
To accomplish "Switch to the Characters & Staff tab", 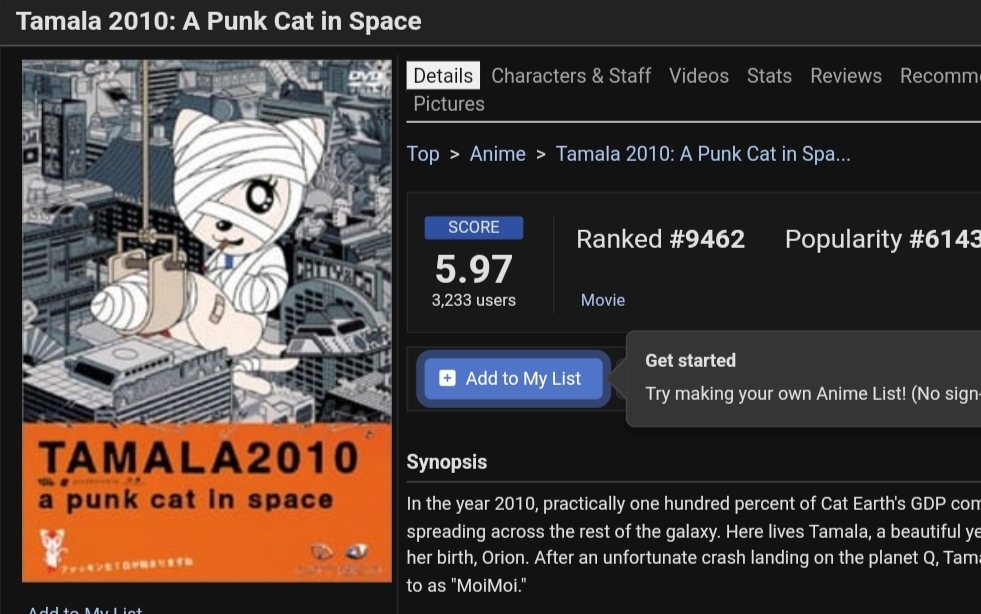I will [570, 76].
